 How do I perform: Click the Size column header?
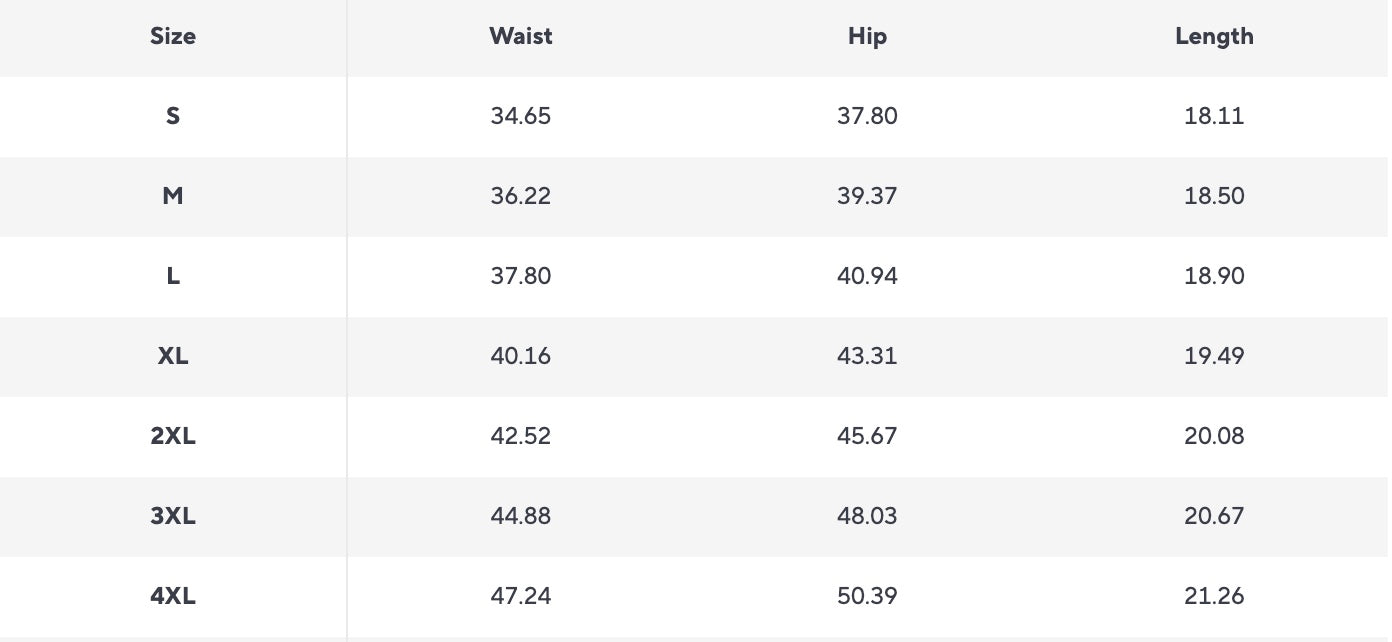click(x=173, y=37)
